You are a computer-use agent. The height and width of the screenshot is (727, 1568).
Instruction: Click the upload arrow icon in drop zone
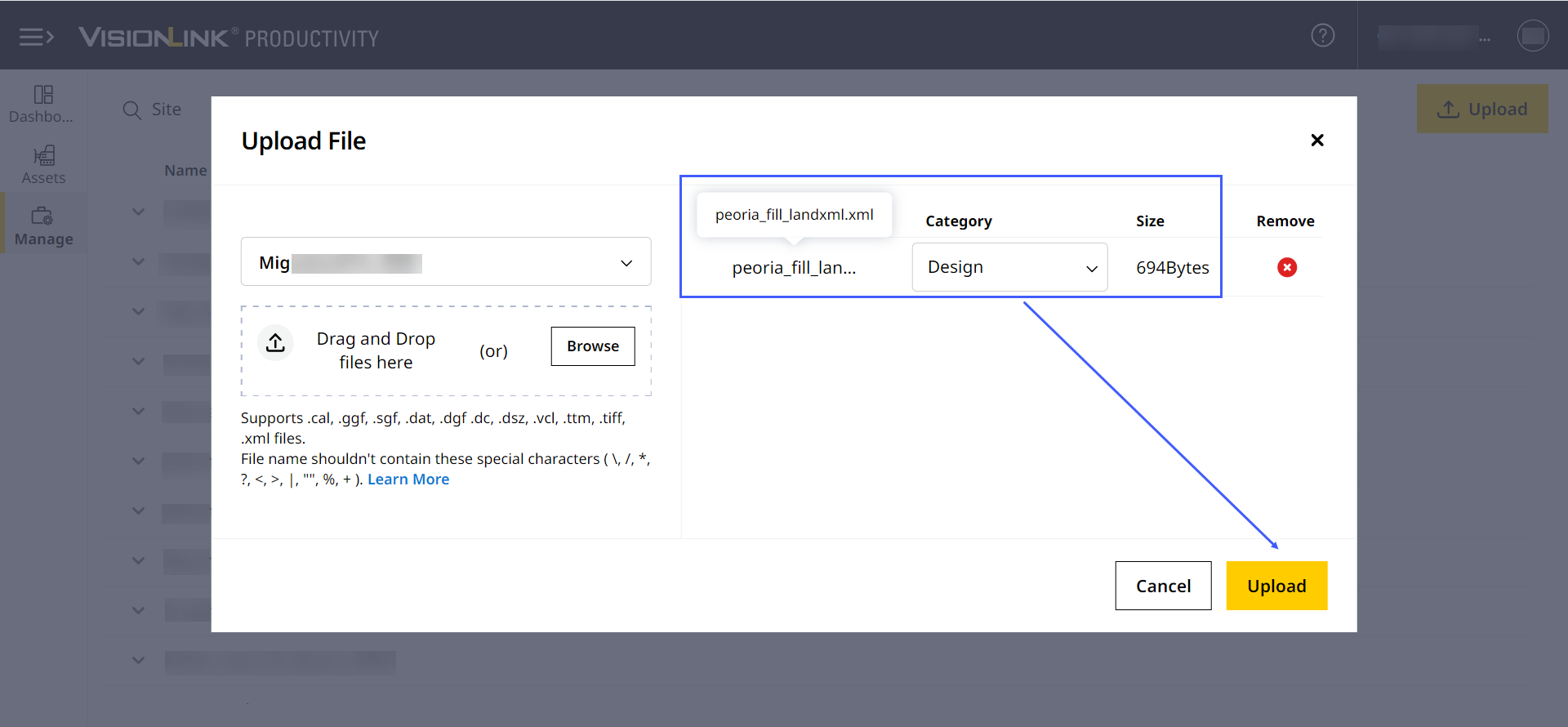[275, 342]
